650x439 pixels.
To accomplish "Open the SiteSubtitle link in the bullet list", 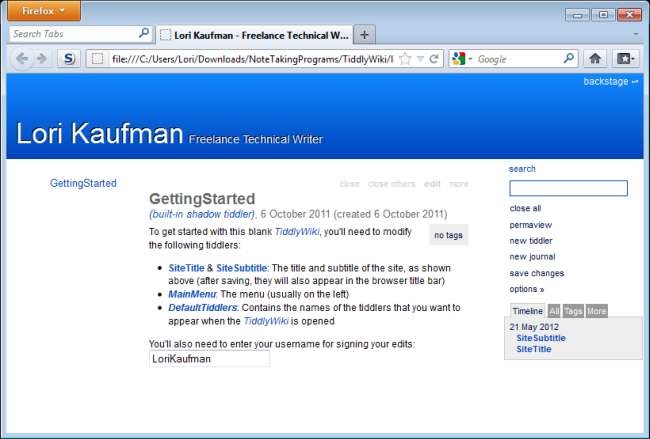I will [242, 268].
